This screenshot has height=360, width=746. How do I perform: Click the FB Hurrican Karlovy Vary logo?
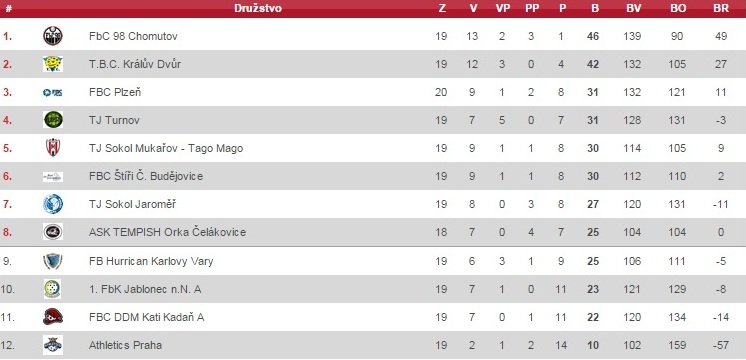[x=53, y=261]
